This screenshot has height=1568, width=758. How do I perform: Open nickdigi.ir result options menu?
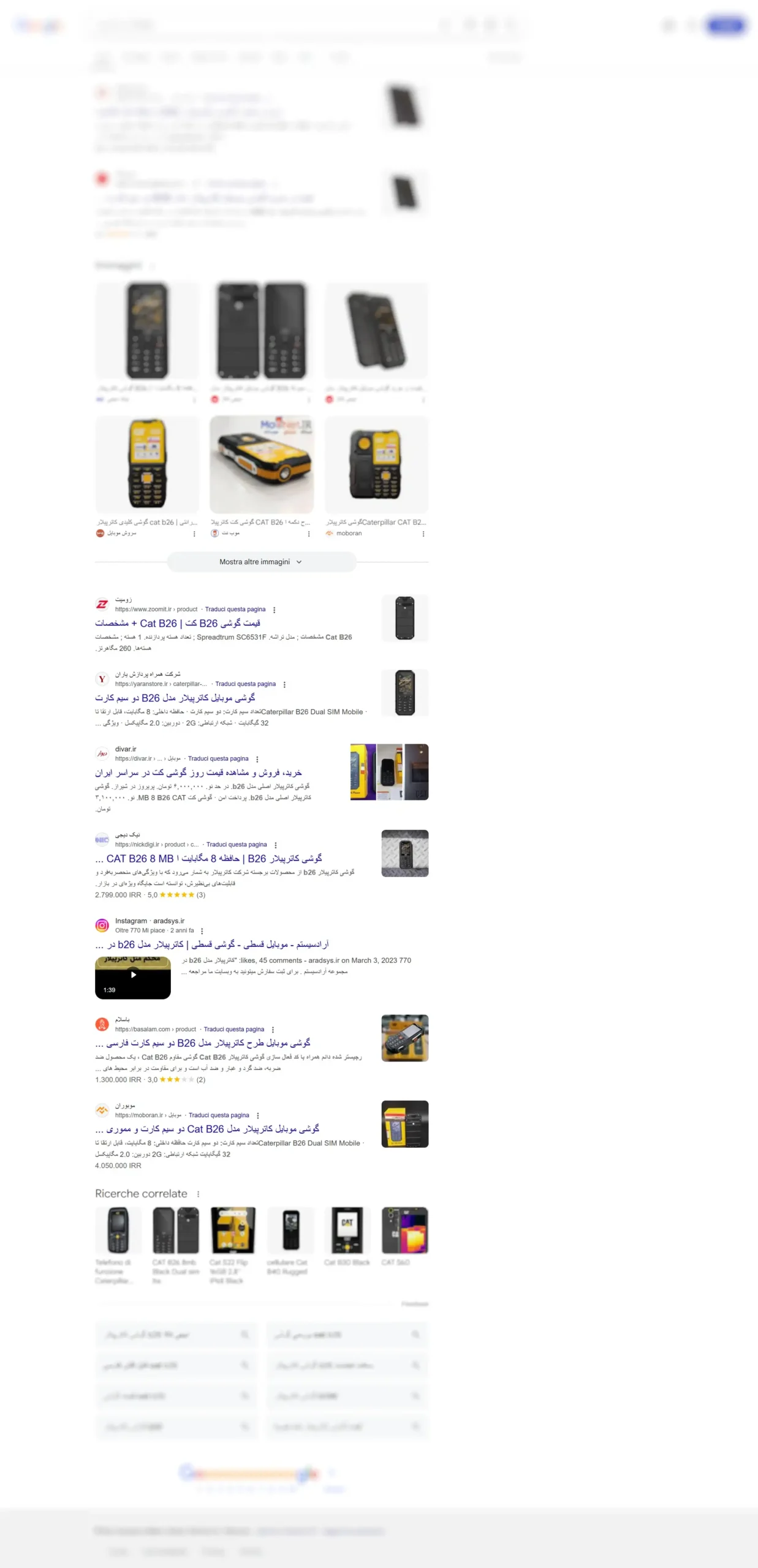tap(276, 845)
